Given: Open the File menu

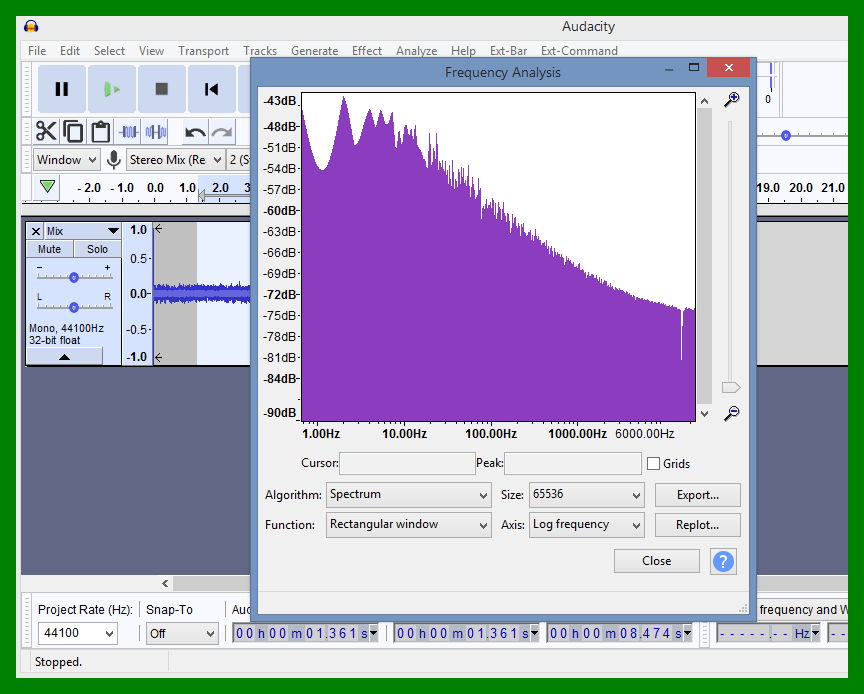Looking at the screenshot, I should (37, 51).
